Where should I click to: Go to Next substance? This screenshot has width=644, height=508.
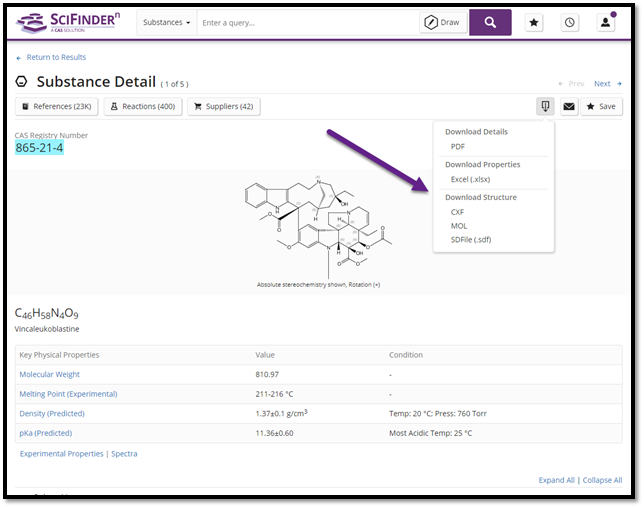(x=607, y=84)
